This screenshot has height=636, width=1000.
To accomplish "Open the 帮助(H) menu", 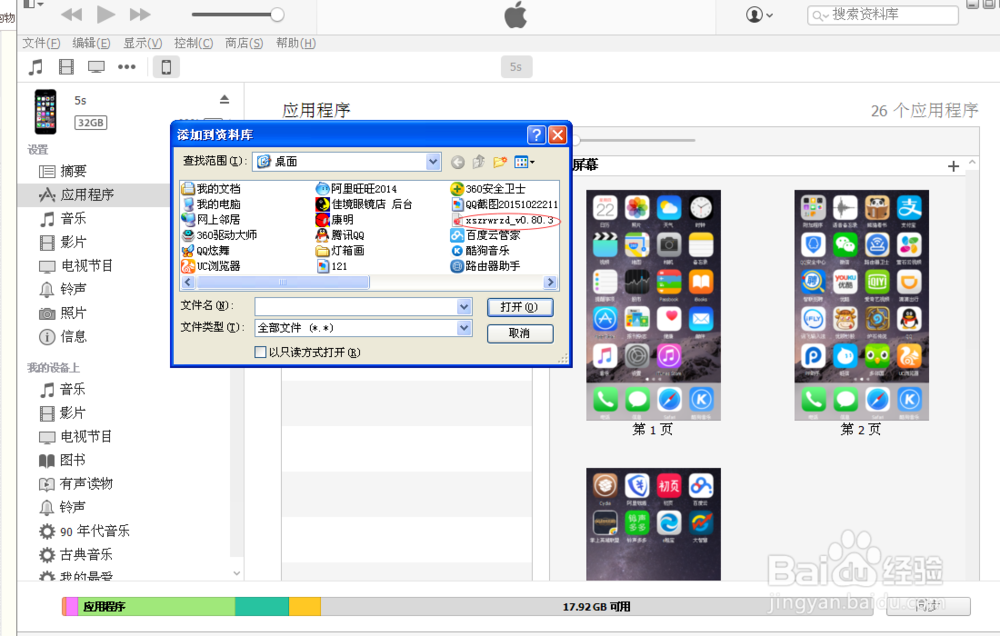I will click(295, 43).
